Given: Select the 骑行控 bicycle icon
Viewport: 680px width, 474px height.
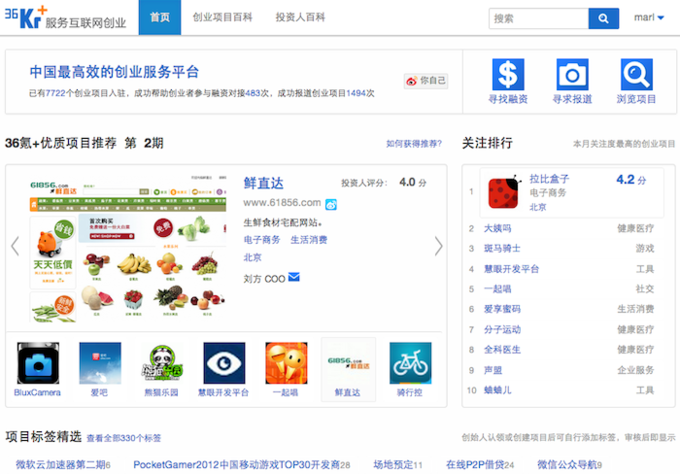Looking at the screenshot, I should tap(410, 363).
